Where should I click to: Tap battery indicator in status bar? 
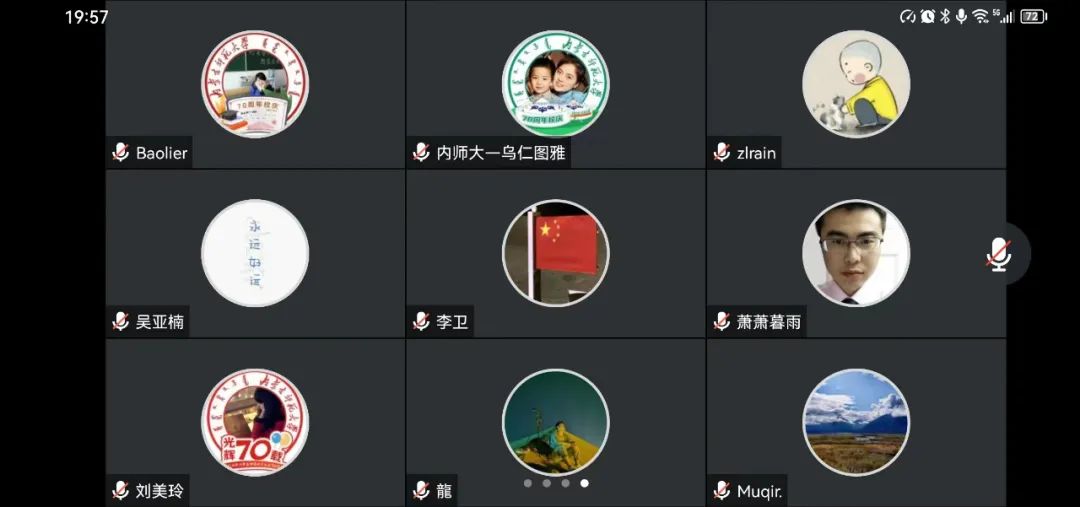pos(1033,17)
